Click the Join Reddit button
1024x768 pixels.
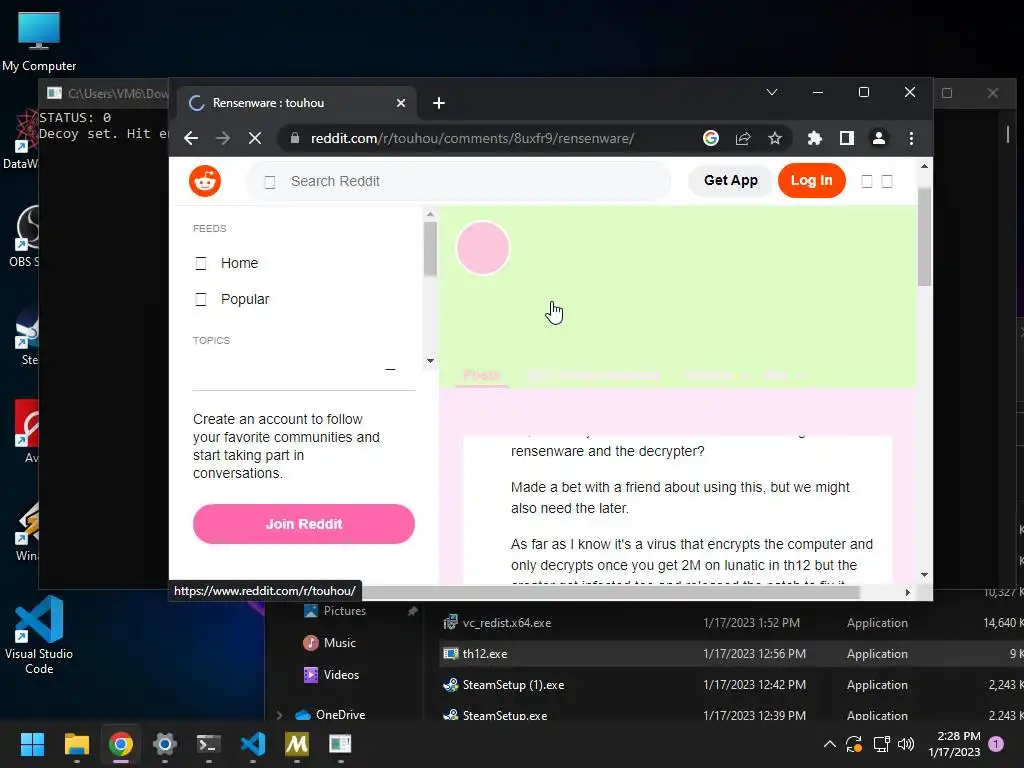(x=304, y=524)
